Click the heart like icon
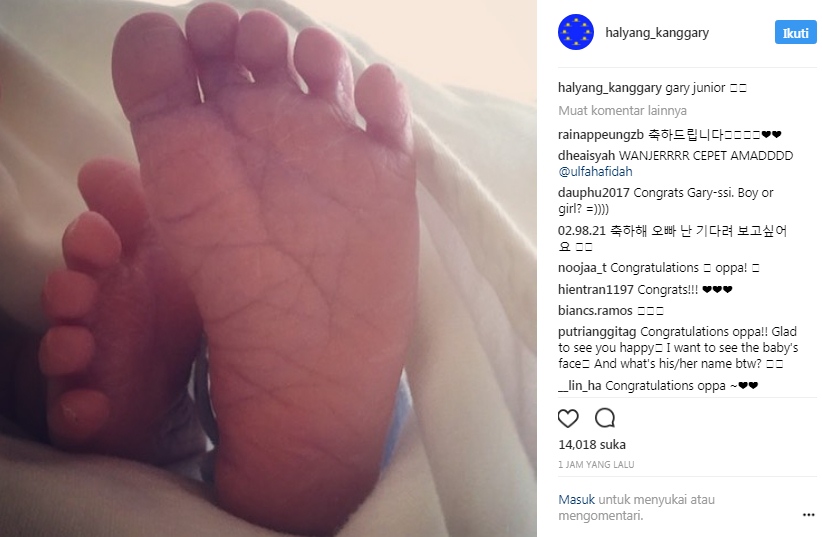Viewport: 822px width, 537px height. pyautogui.click(x=568, y=418)
